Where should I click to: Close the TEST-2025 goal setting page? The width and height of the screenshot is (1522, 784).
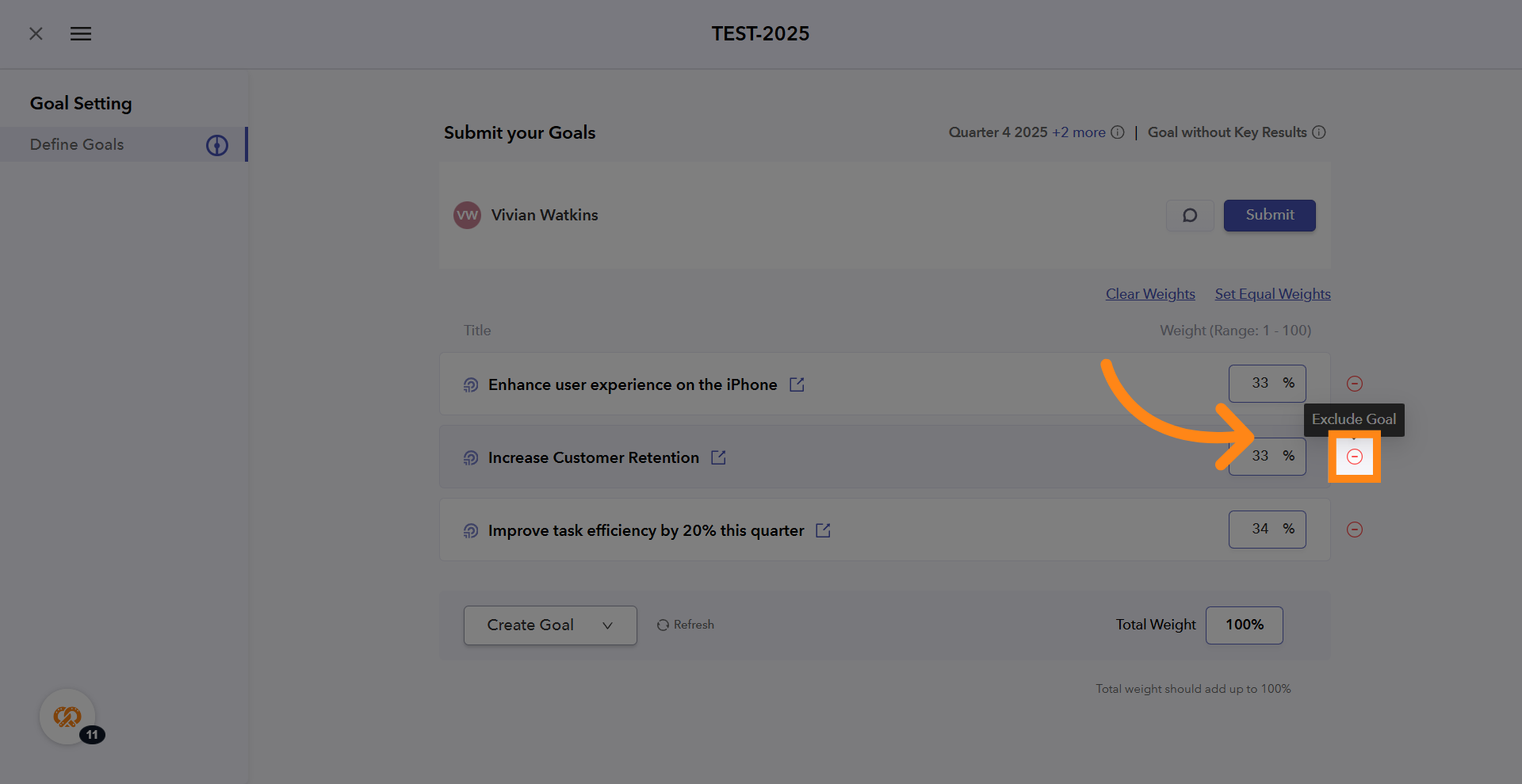(x=36, y=34)
